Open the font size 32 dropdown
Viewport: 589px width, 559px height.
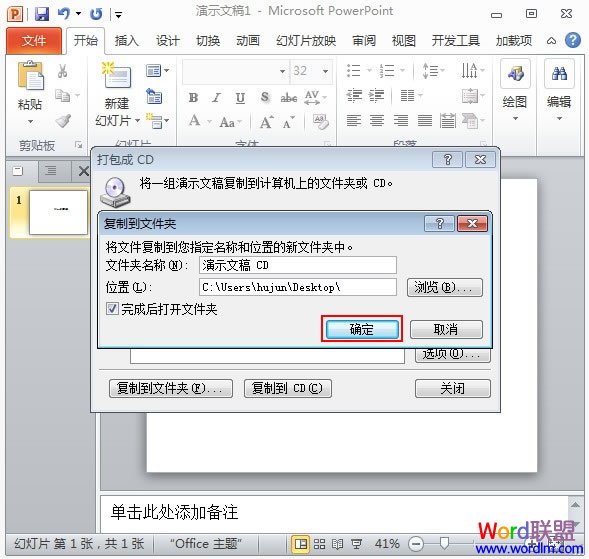click(325, 71)
